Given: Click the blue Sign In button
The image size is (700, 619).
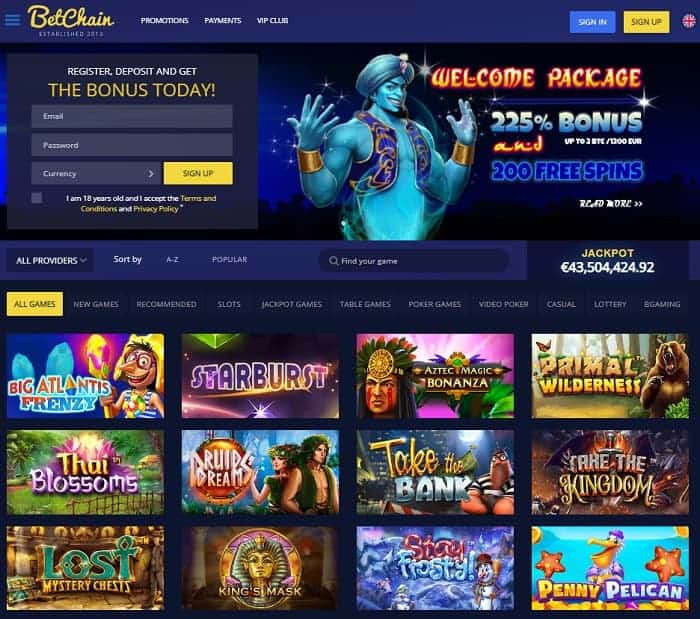Looking at the screenshot, I should click(x=592, y=22).
